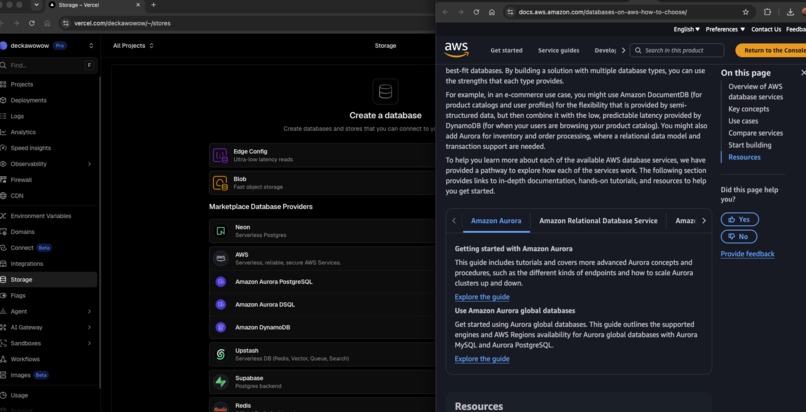
Task: Open Deployments in the Vercel sidebar
Action: pyautogui.click(x=28, y=100)
